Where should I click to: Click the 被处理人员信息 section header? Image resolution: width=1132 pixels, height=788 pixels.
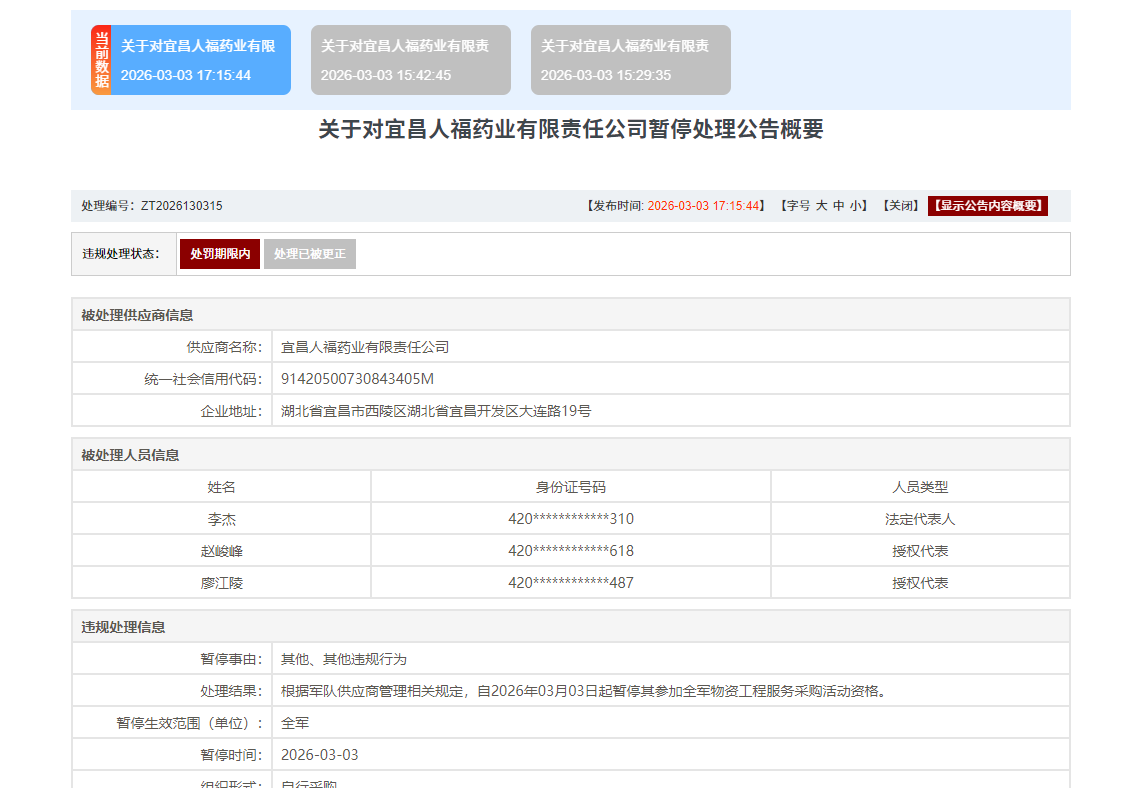pos(130,455)
